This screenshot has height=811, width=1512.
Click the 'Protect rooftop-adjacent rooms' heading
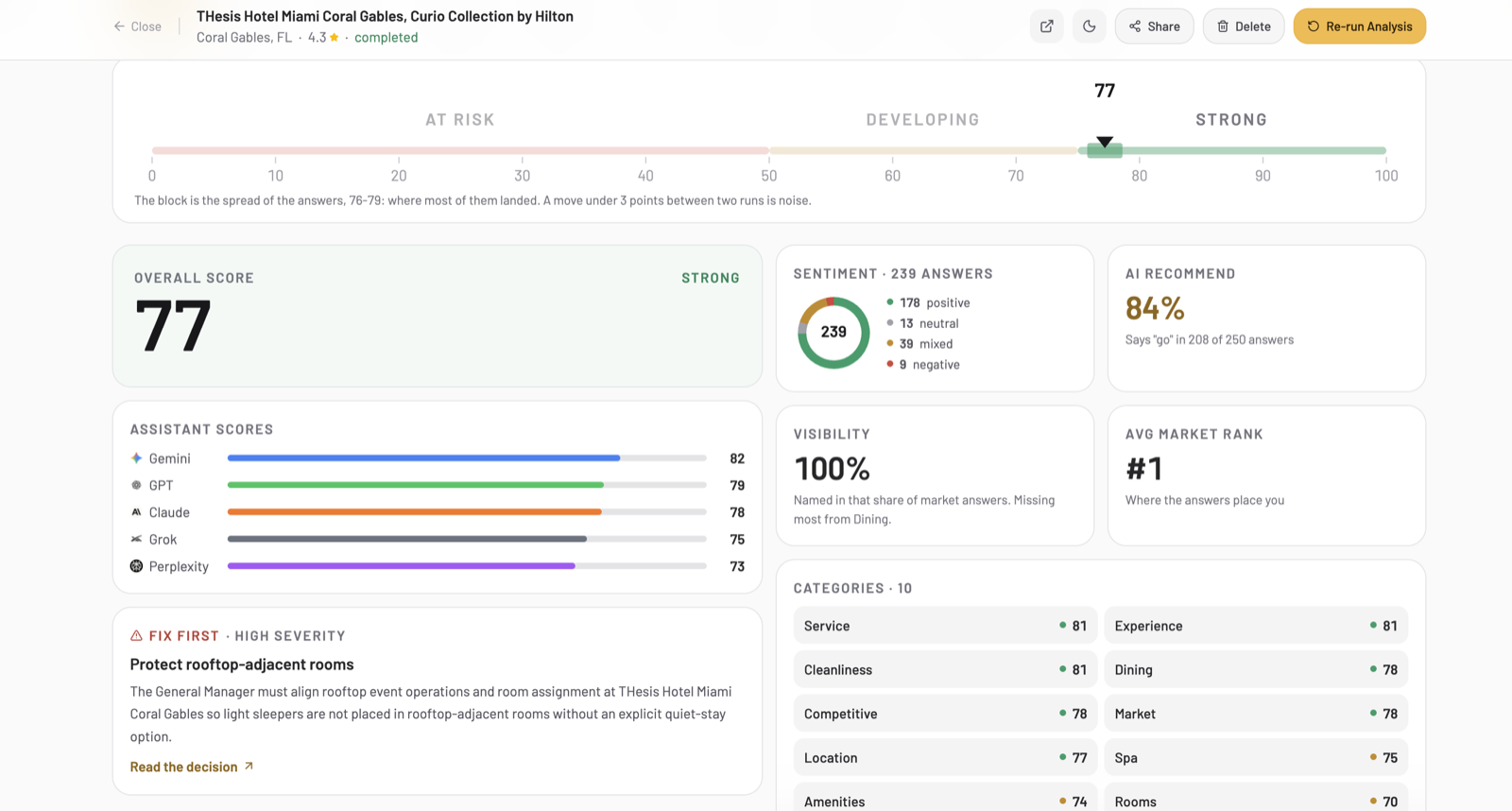[x=242, y=664]
